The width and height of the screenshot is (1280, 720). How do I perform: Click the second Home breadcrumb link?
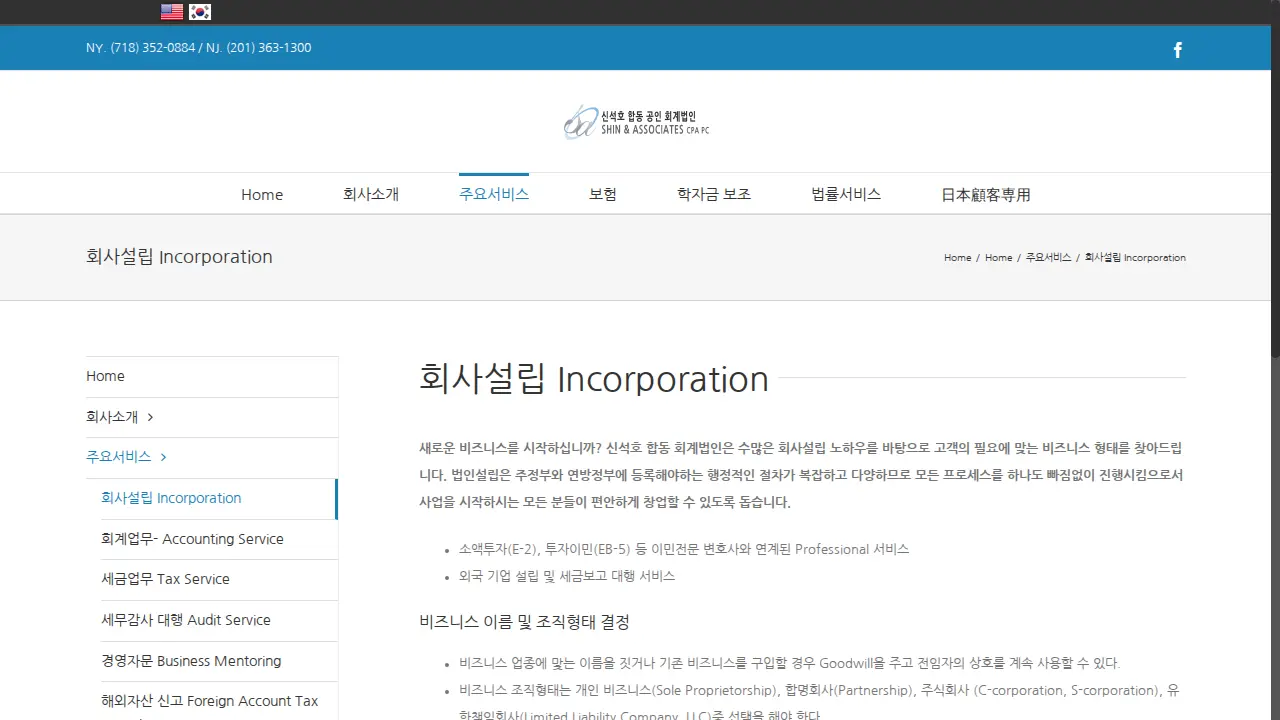coord(999,258)
